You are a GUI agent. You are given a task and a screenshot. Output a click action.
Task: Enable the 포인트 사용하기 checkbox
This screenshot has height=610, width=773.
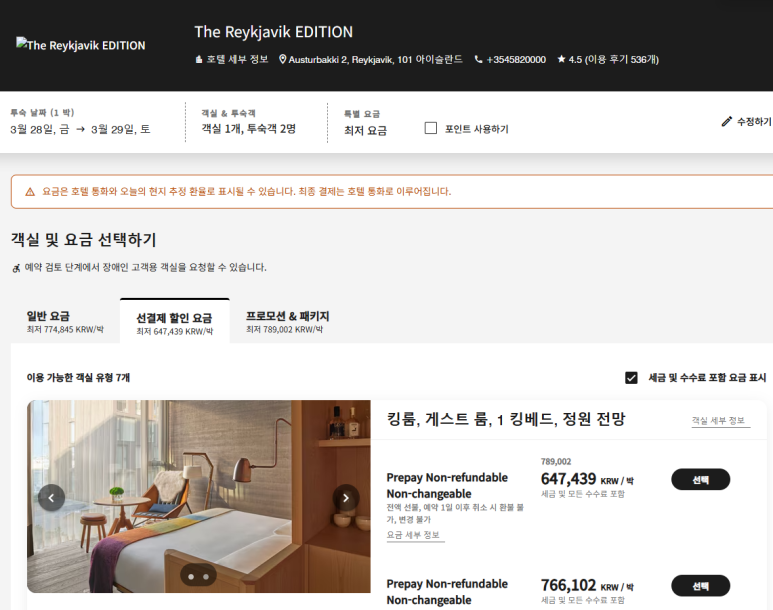tap(431, 128)
